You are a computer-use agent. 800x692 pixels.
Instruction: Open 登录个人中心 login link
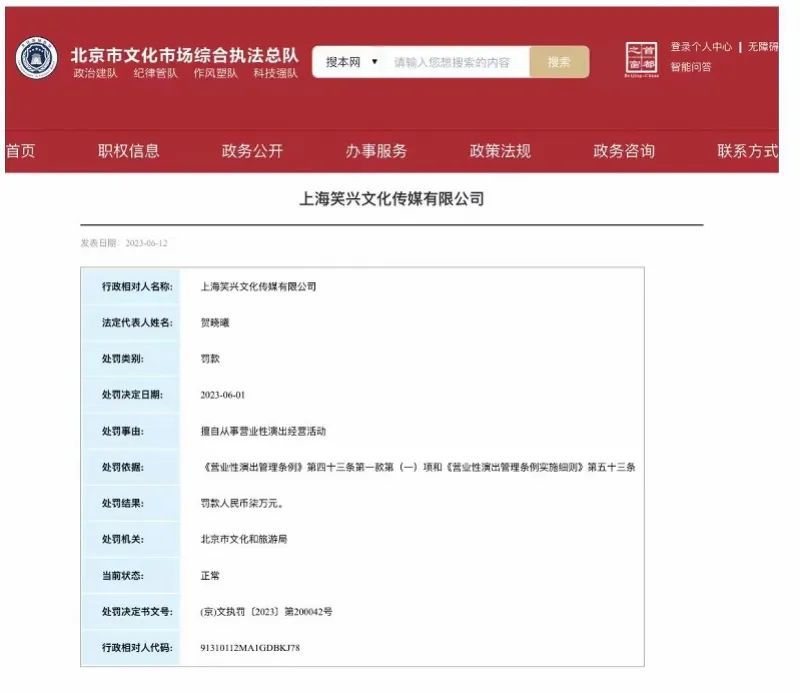pyautogui.click(x=701, y=47)
